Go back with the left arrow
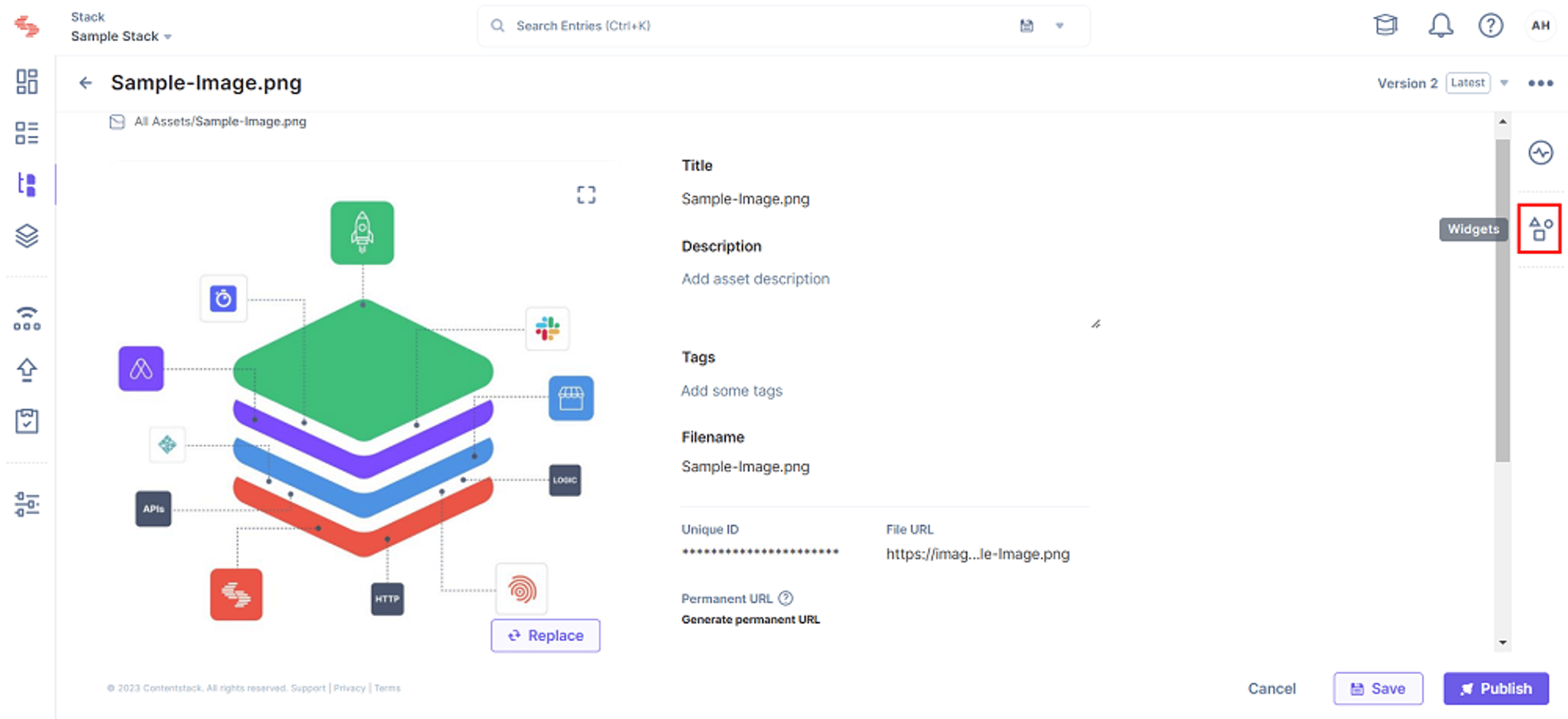The image size is (1568, 719). click(x=86, y=83)
